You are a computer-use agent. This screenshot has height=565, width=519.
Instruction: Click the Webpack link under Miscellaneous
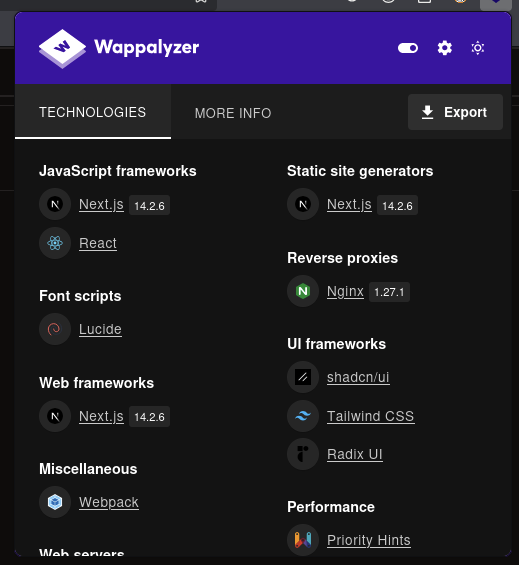click(x=109, y=502)
